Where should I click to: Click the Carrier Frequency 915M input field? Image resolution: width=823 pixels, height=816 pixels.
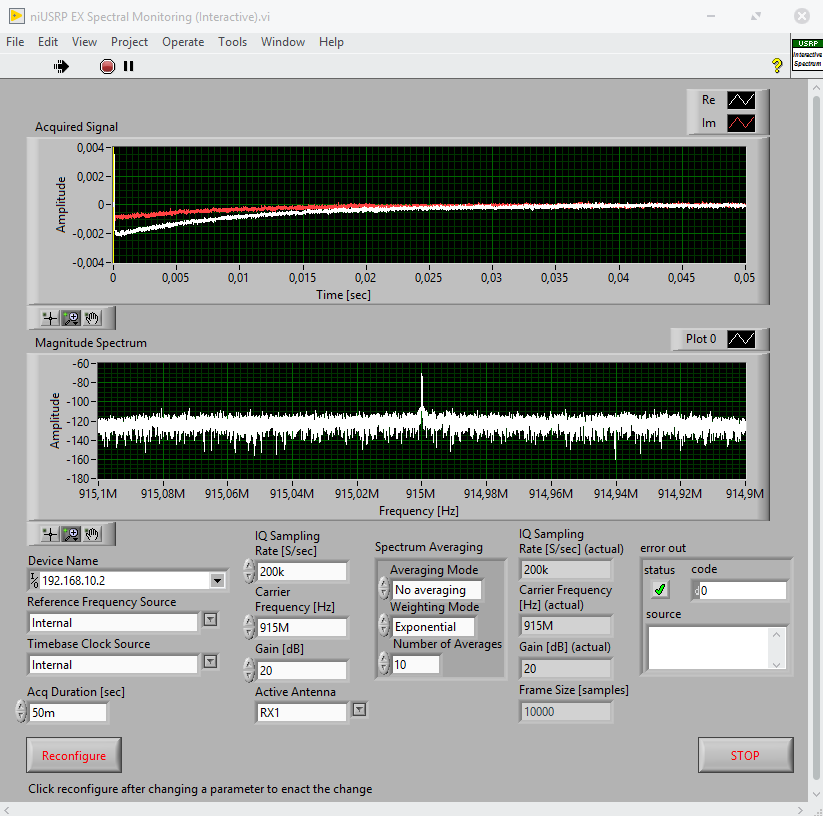[x=302, y=627]
